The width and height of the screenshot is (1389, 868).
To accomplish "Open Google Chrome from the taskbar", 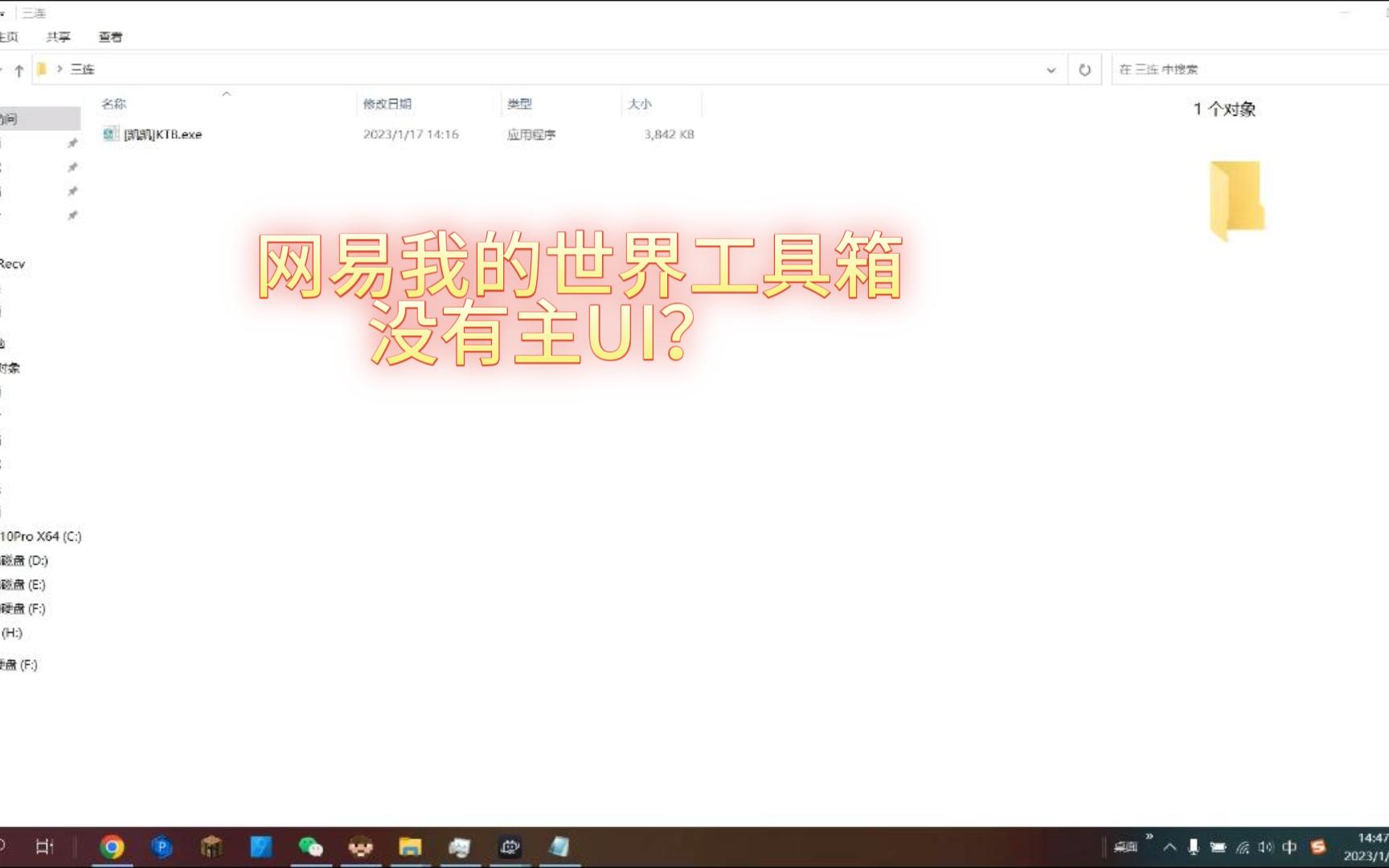I will pos(112,846).
